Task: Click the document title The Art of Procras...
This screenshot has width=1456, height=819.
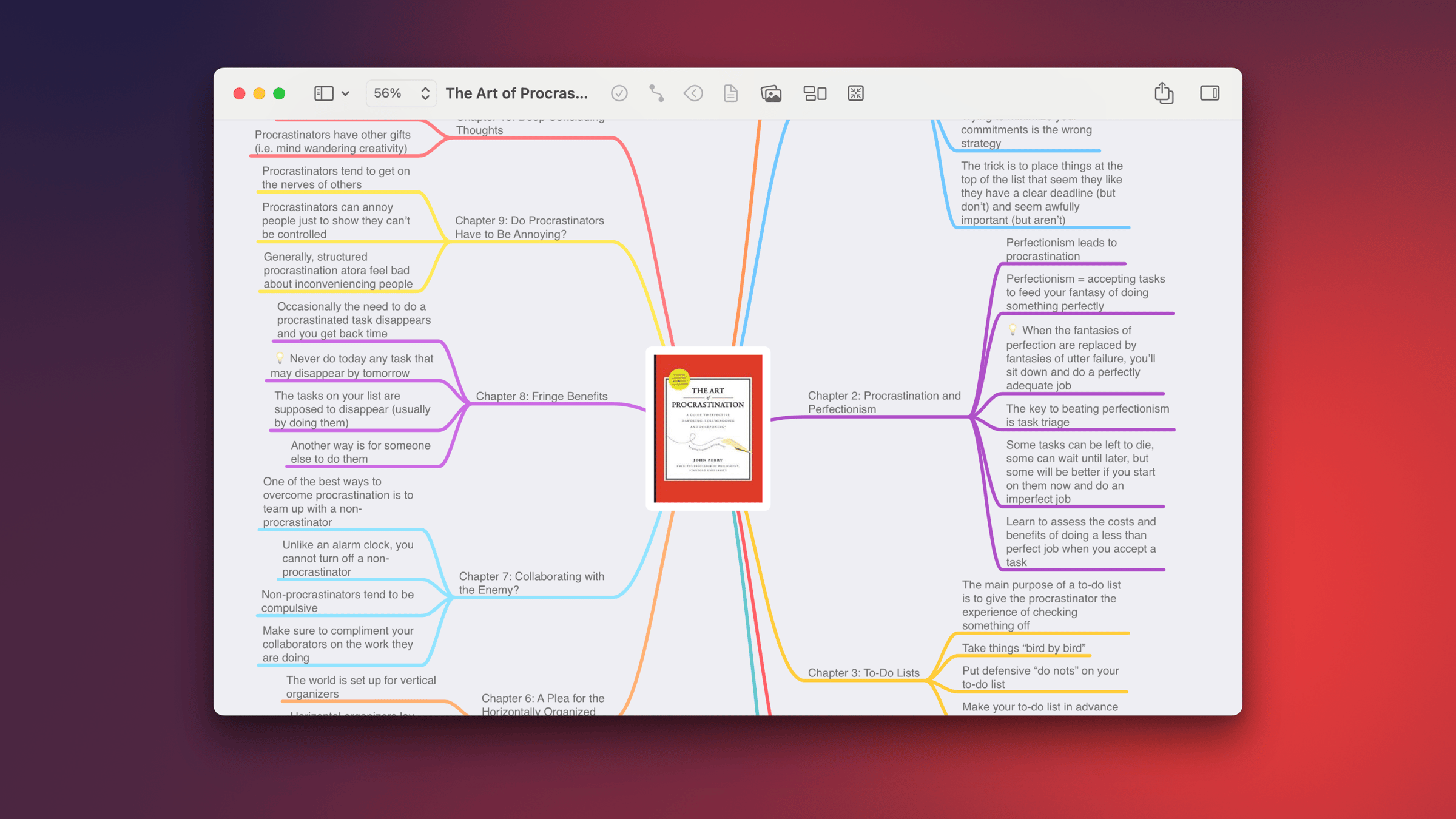Action: point(516,93)
